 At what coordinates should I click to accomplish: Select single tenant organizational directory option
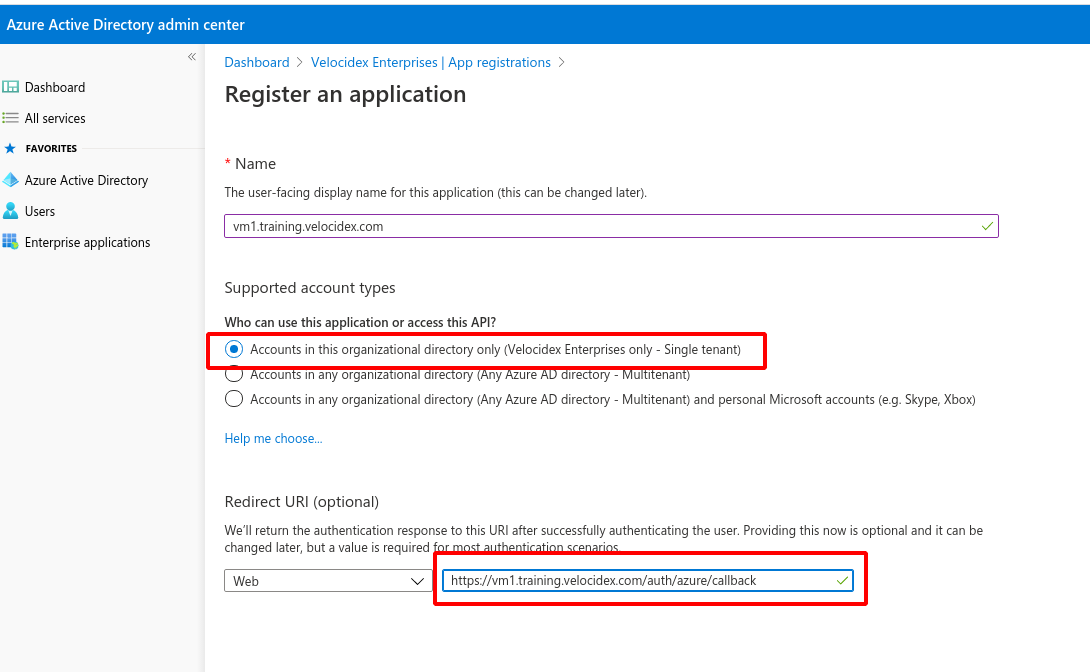click(x=234, y=349)
